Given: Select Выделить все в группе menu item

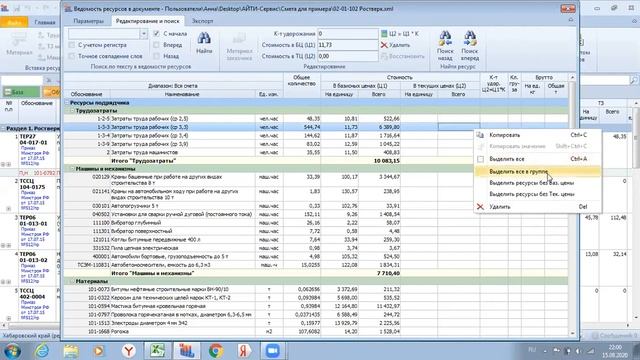Looking at the screenshot, I should click(537, 172).
